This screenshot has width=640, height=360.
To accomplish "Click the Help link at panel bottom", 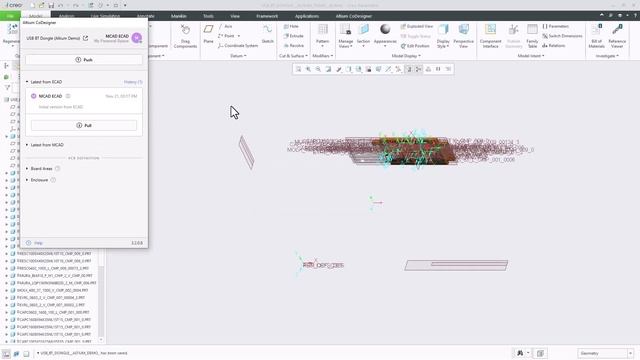I will [x=38, y=243].
